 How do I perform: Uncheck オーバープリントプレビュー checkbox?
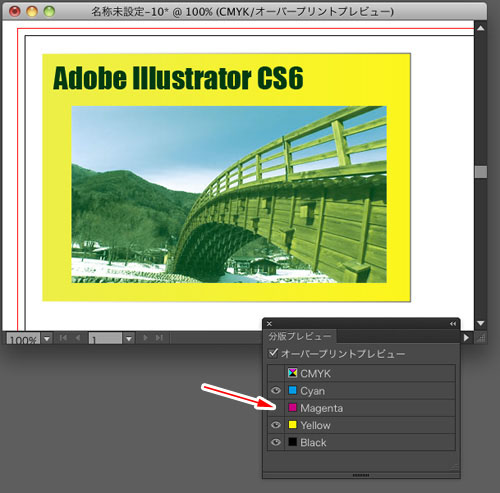(273, 353)
